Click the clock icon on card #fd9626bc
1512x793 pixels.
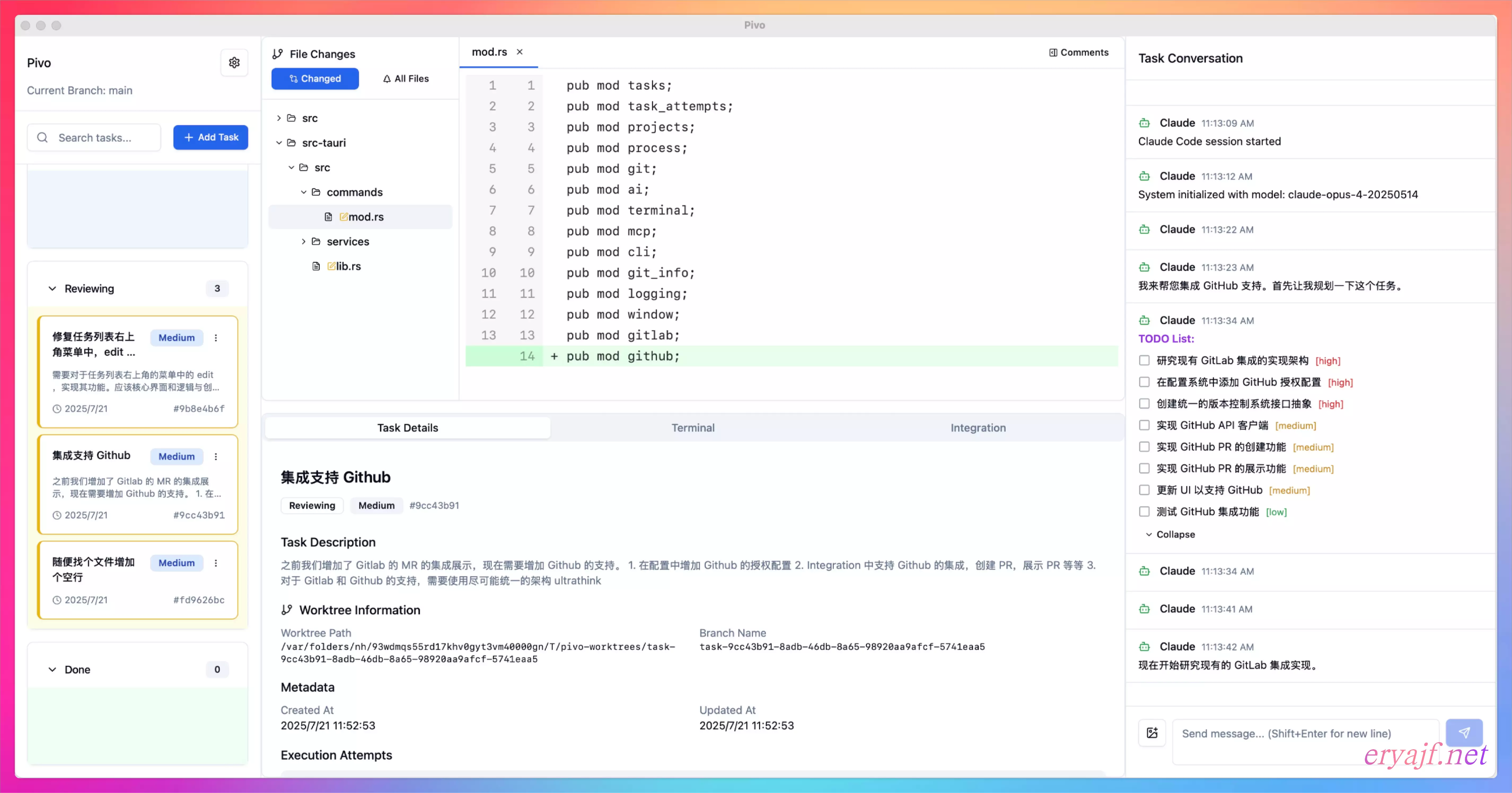pos(57,601)
